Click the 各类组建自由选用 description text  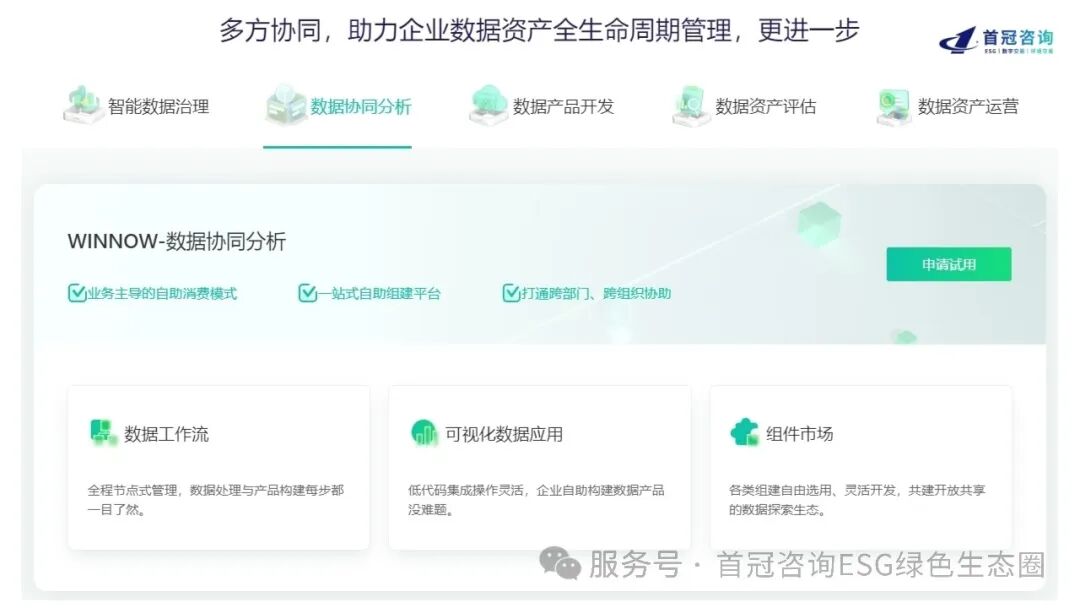click(857, 500)
